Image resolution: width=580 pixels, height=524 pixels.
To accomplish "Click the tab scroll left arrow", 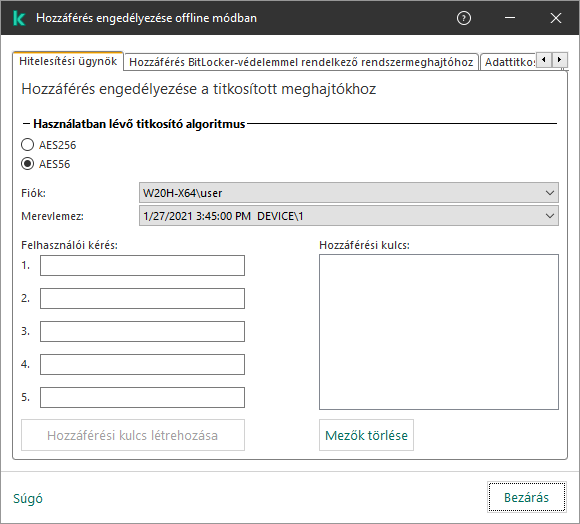I will (x=543, y=60).
